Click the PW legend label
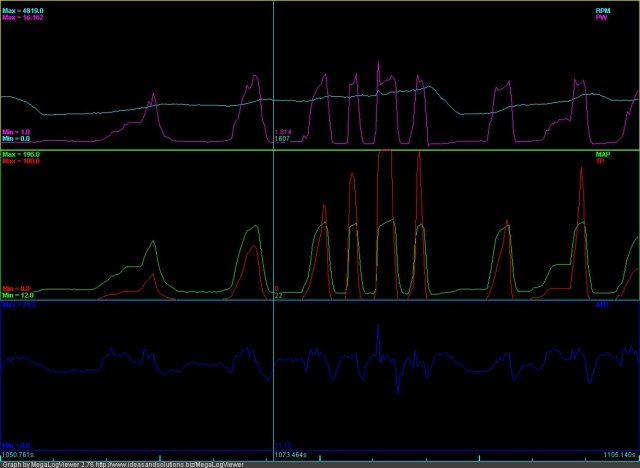 point(601,17)
